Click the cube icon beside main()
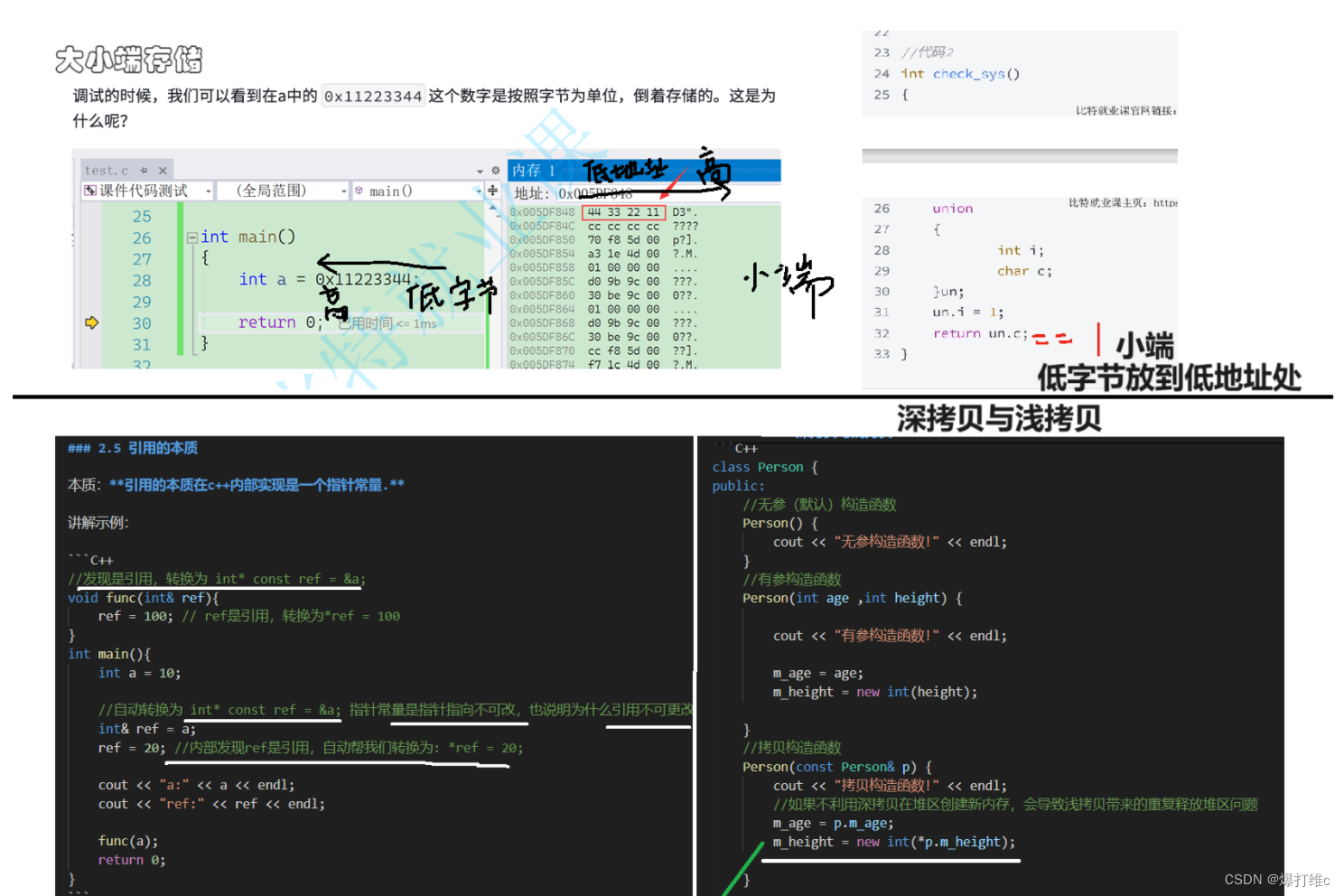This screenshot has width=1344, height=896. pos(359,191)
